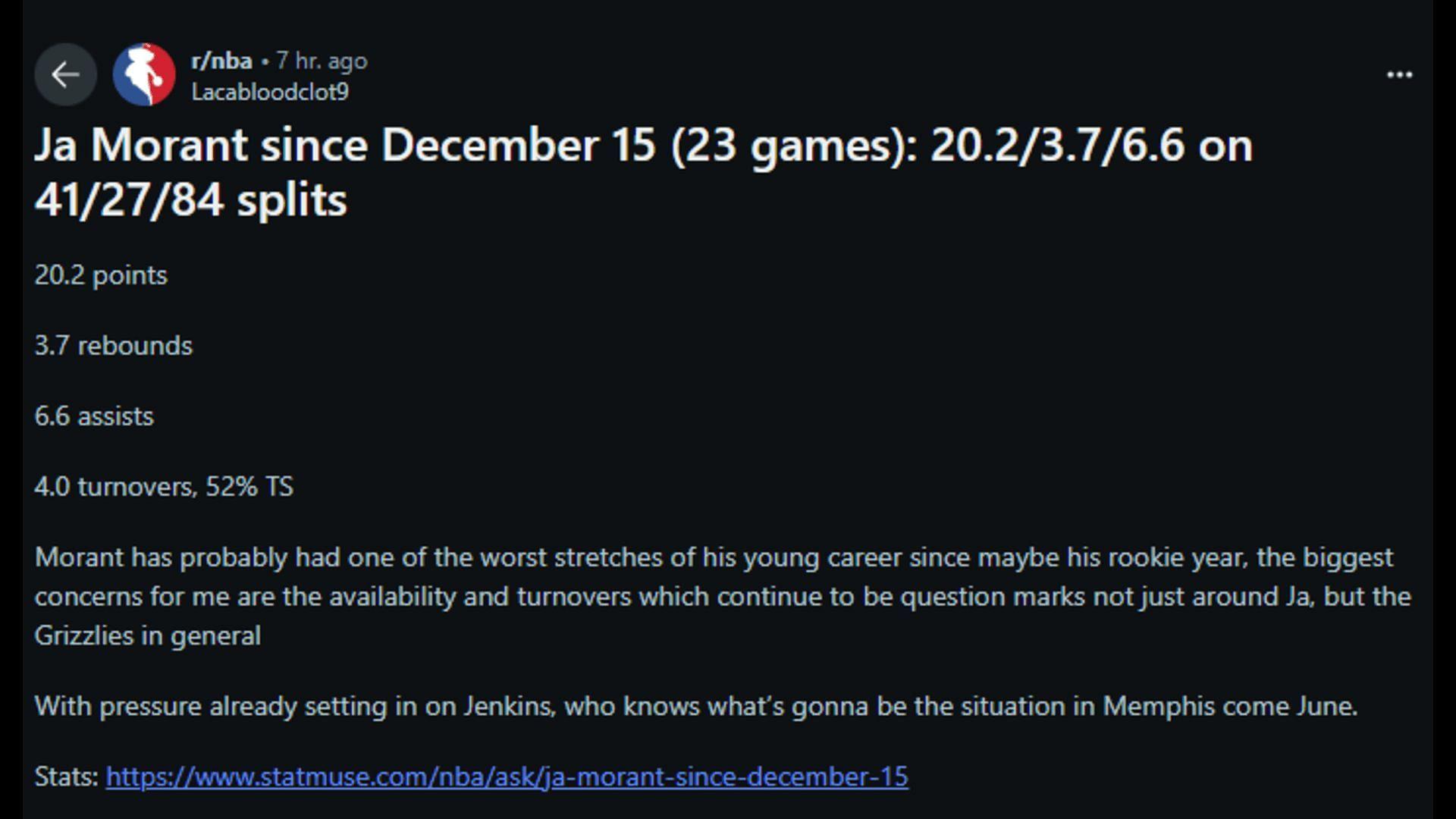Image resolution: width=1456 pixels, height=819 pixels.
Task: Click the username Lacabloodclot9
Action: 269,94
